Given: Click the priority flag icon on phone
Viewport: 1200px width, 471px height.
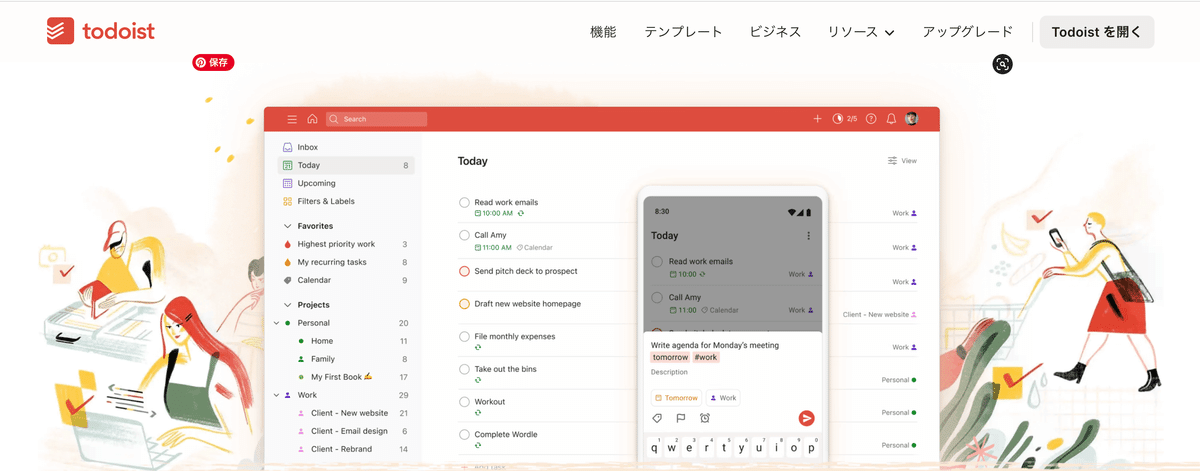Looking at the screenshot, I should (681, 418).
